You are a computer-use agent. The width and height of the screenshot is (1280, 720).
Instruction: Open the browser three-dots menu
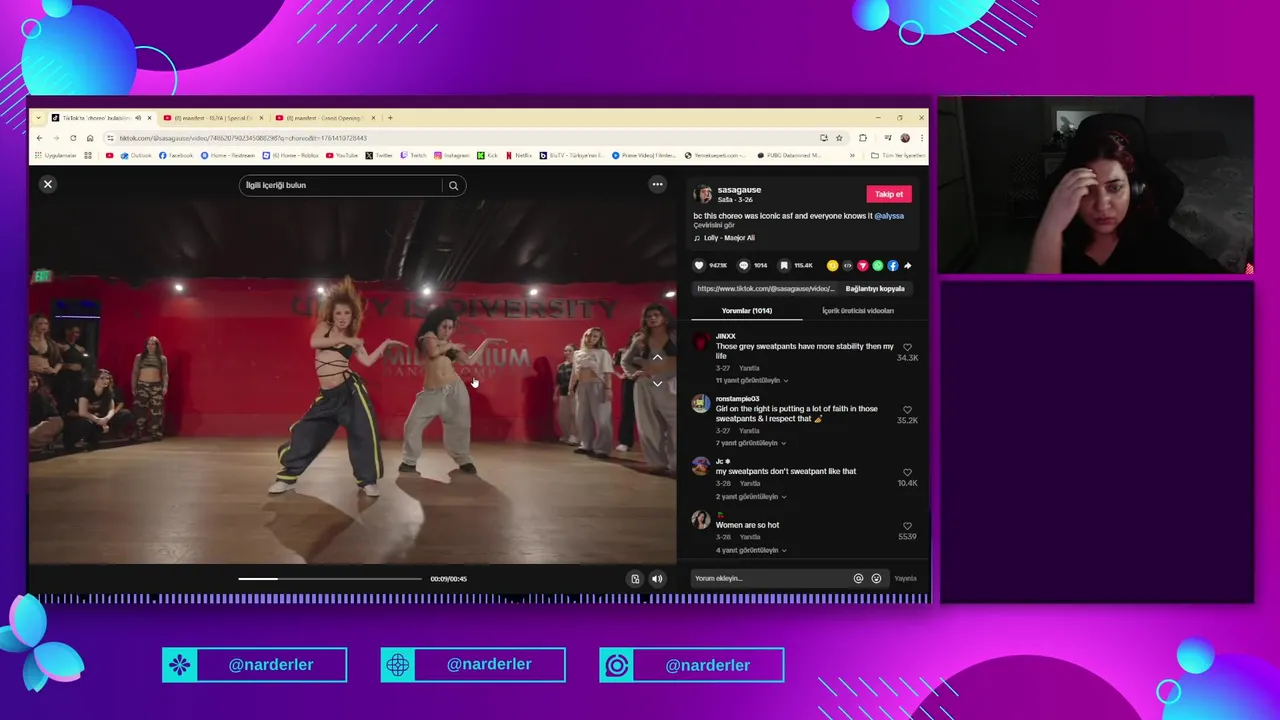click(x=921, y=138)
